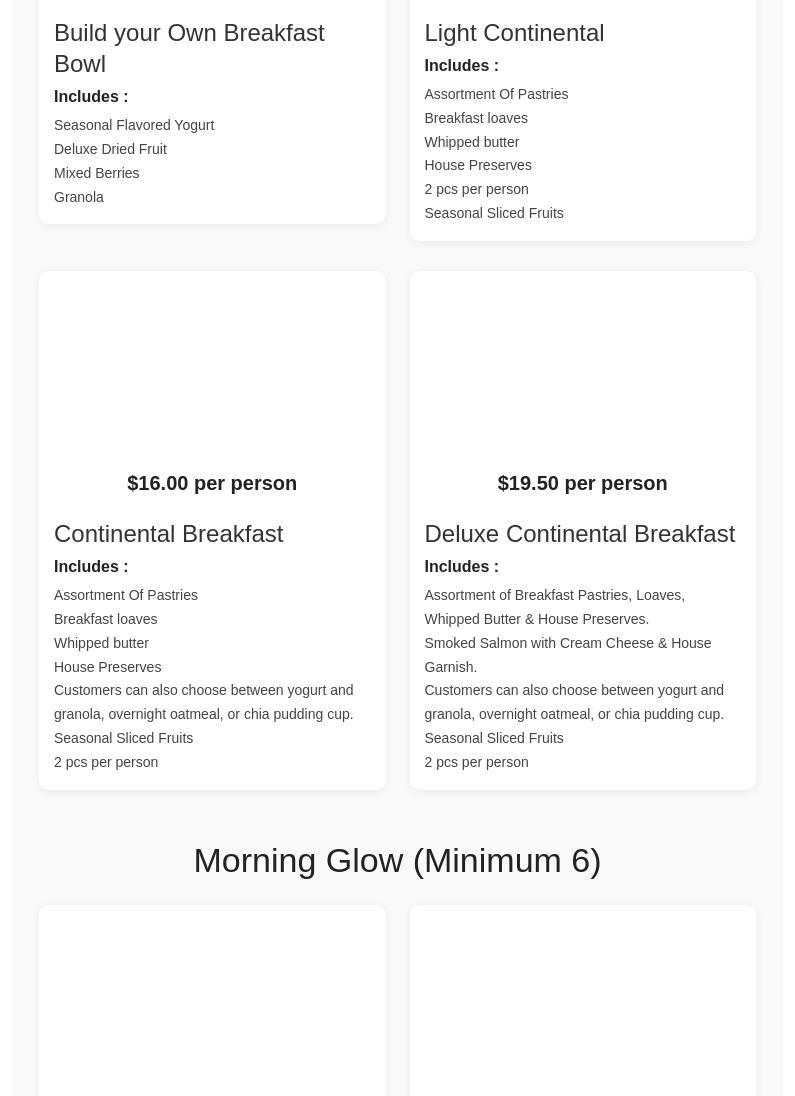Click Mixed Berries in the Breakfast Bowl card

[97, 173]
